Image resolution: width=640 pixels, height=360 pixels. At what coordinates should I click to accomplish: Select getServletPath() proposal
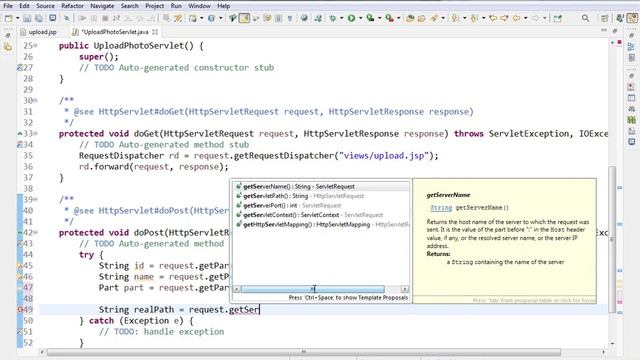pyautogui.click(x=321, y=196)
